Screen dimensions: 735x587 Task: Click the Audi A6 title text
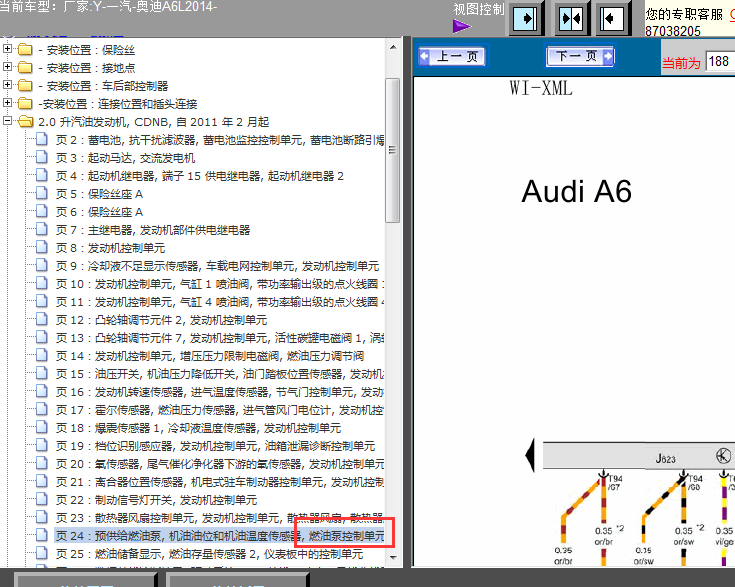tap(577, 191)
